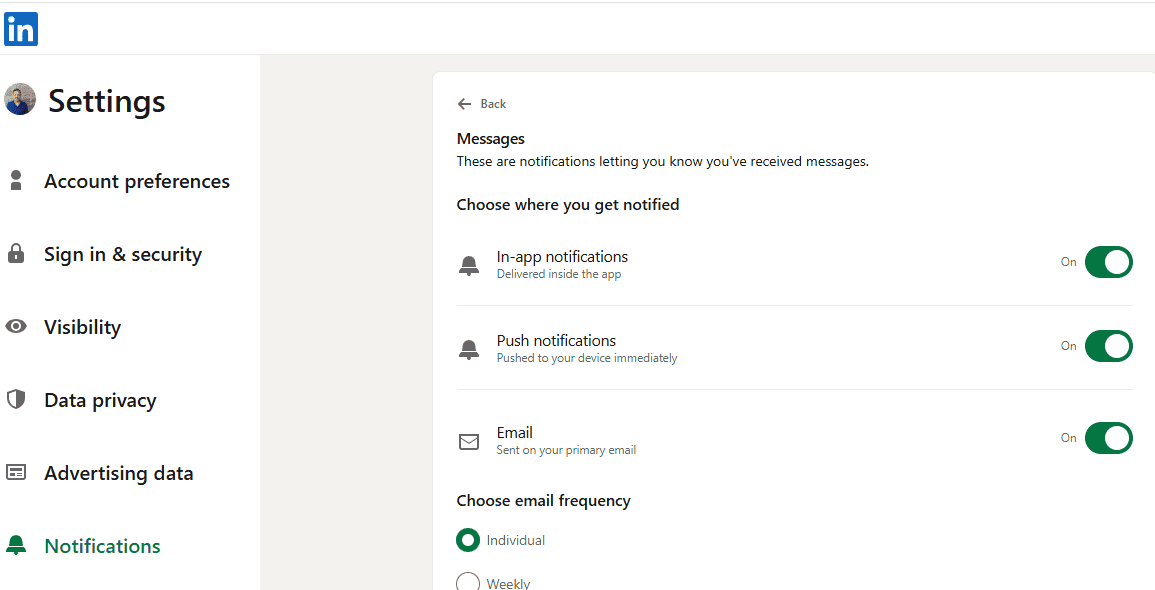Viewport: 1155px width, 590px height.
Task: Go Back to the previous settings page
Action: click(482, 104)
